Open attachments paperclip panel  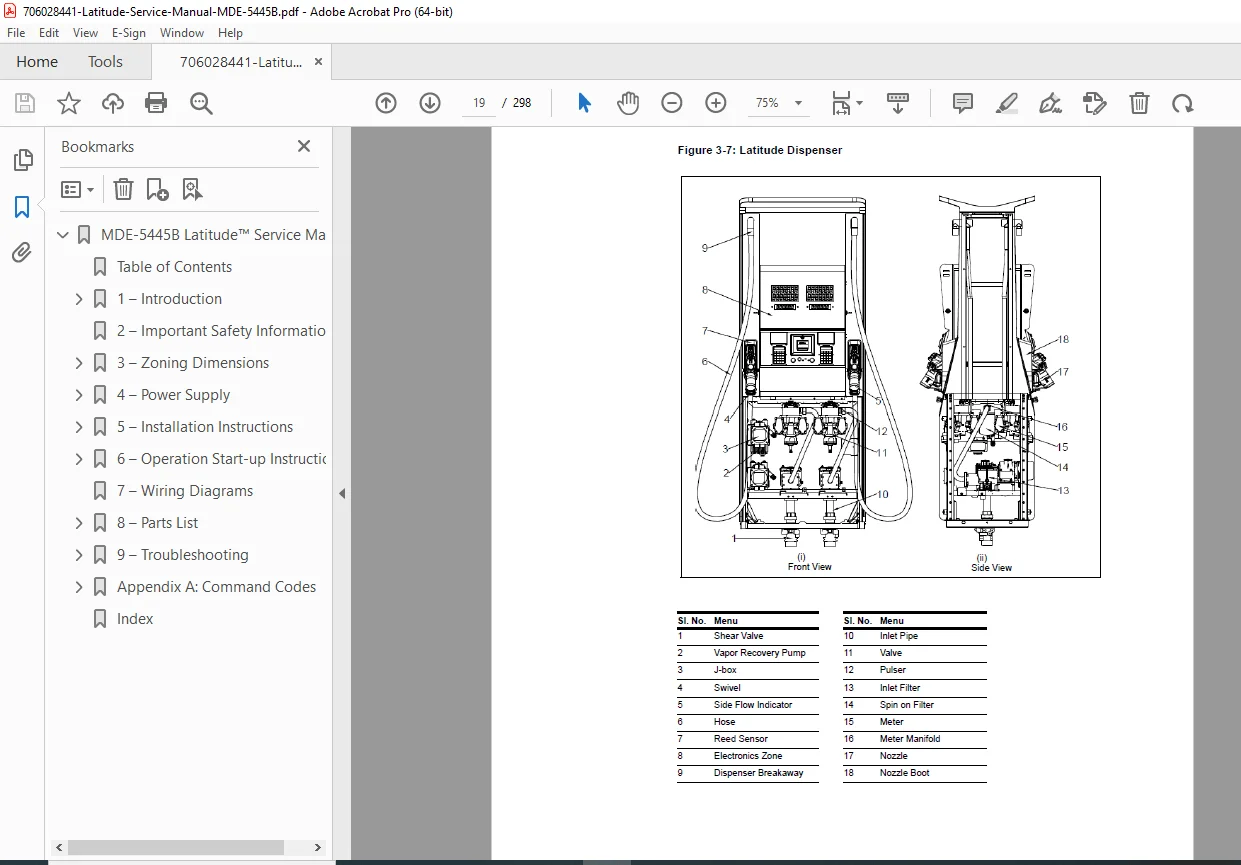(22, 252)
